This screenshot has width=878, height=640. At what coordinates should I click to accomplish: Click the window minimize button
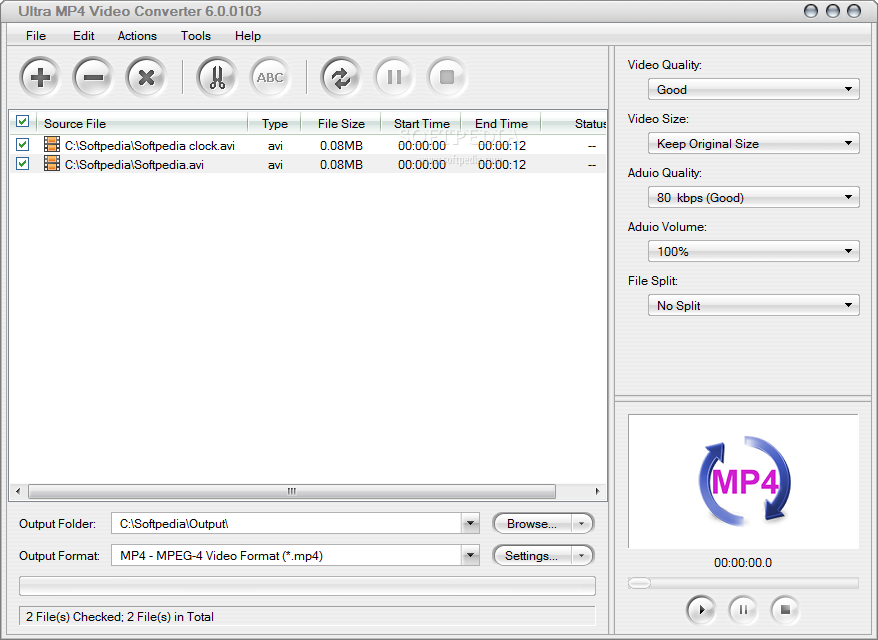pyautogui.click(x=811, y=11)
